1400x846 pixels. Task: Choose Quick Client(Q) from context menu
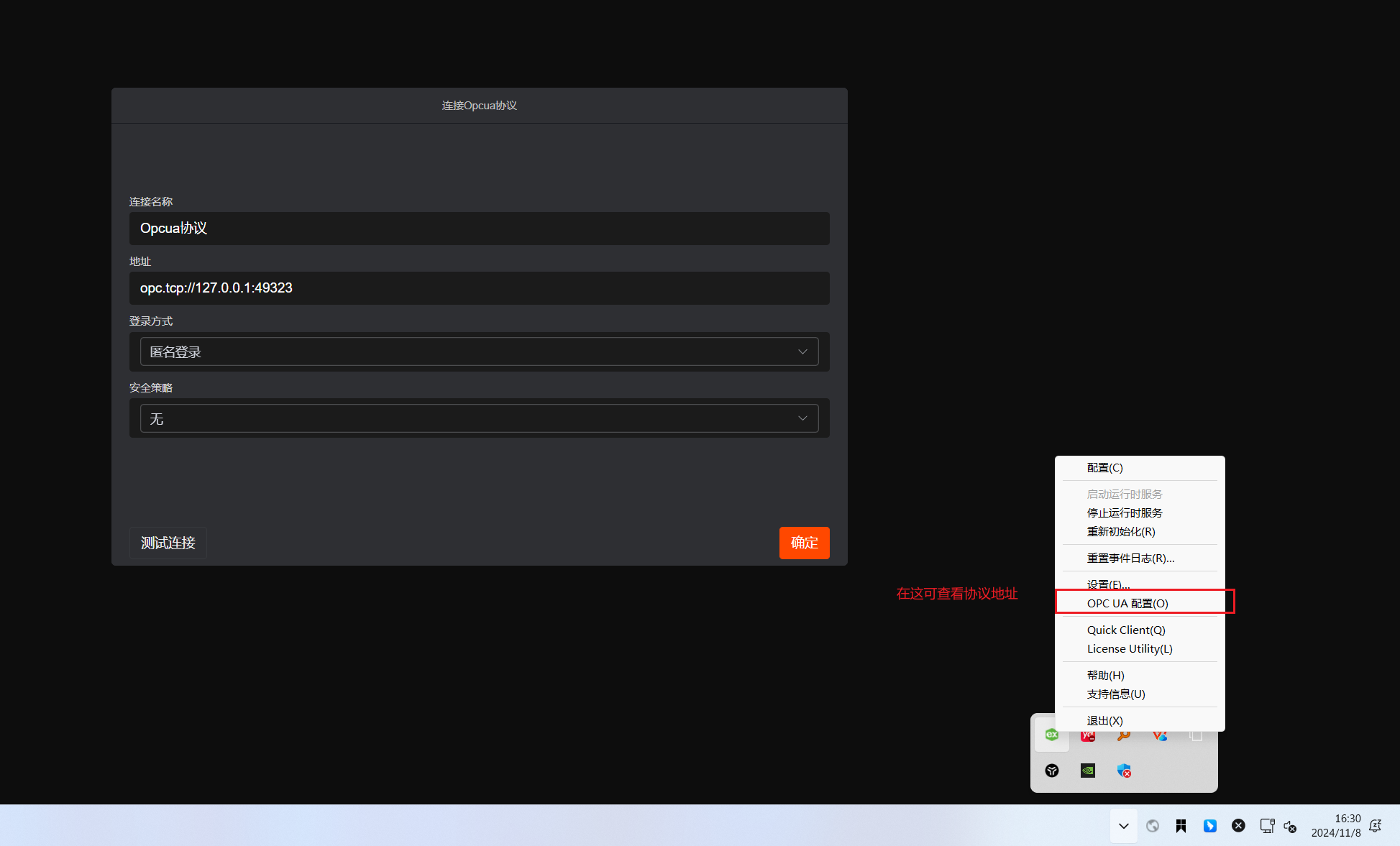coord(1126,630)
